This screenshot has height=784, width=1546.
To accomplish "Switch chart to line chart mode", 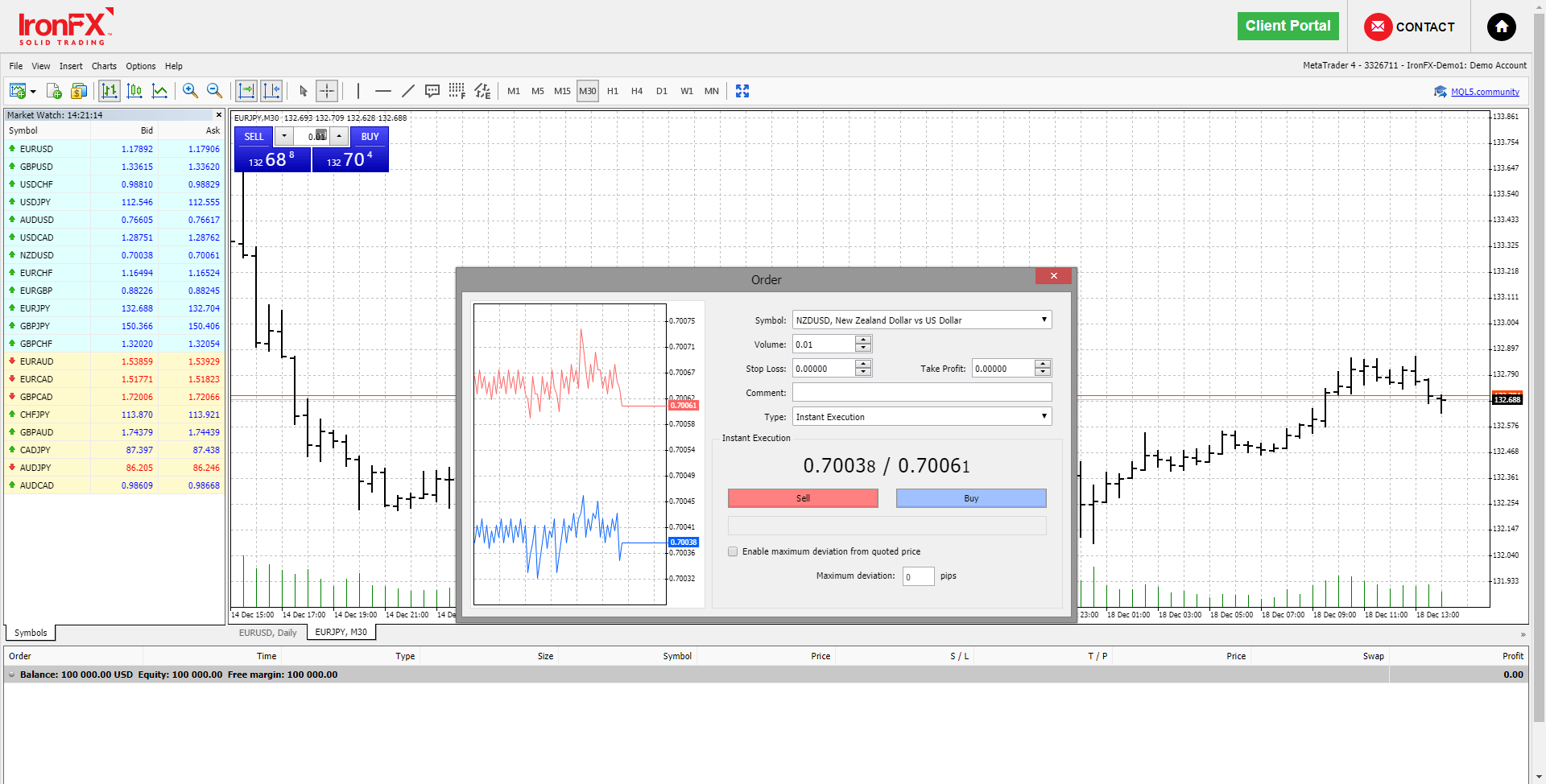I will point(159,91).
